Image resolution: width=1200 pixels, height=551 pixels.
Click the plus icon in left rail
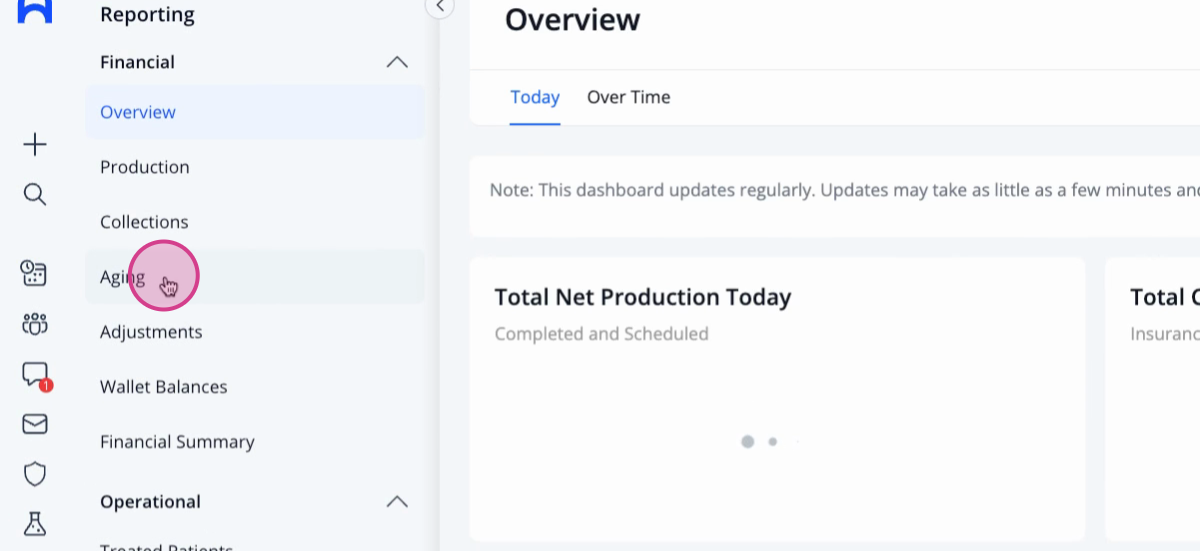[35, 145]
